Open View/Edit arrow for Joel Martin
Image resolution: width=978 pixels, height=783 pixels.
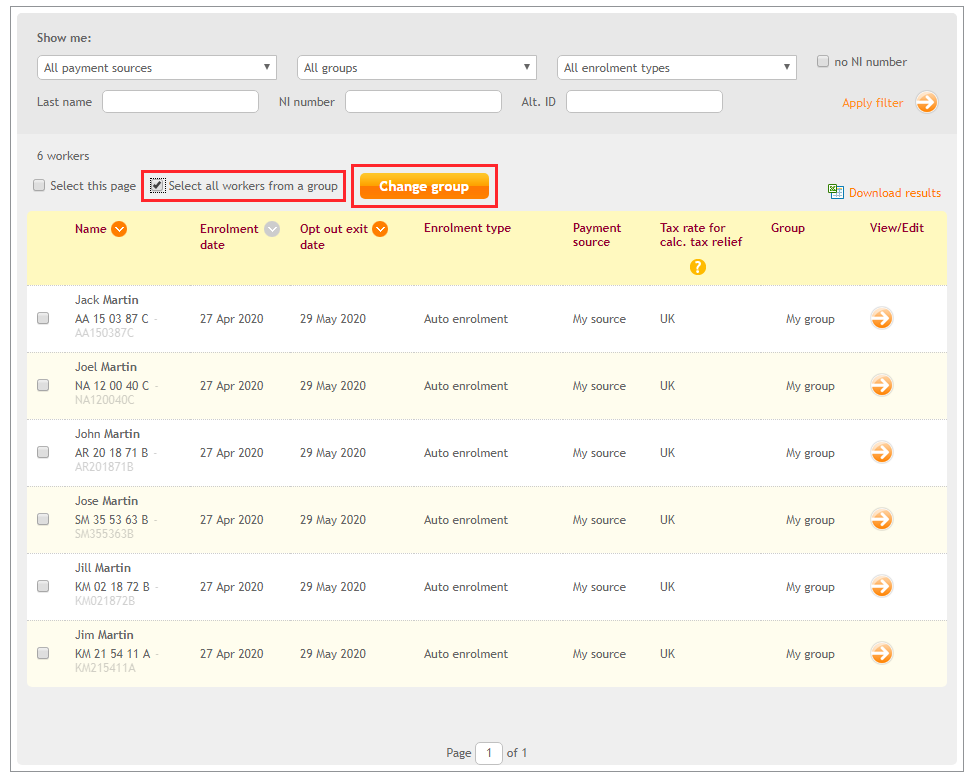[x=882, y=386]
